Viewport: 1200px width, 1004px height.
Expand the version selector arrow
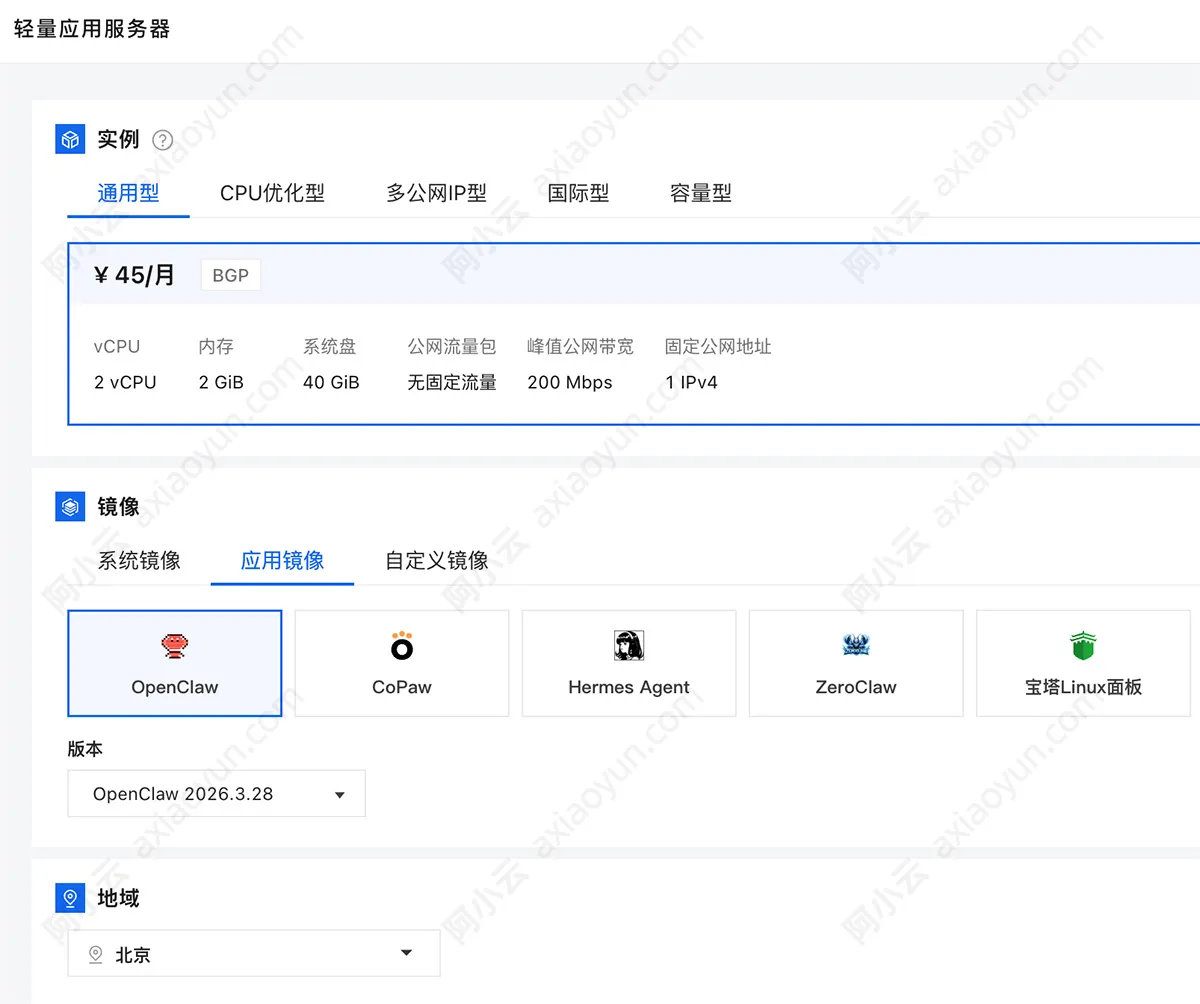tap(341, 793)
